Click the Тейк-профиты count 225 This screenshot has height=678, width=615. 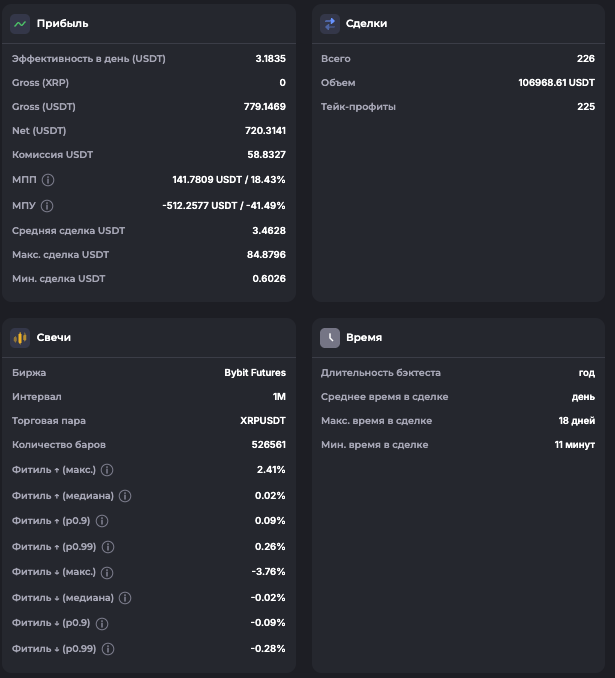tap(585, 107)
